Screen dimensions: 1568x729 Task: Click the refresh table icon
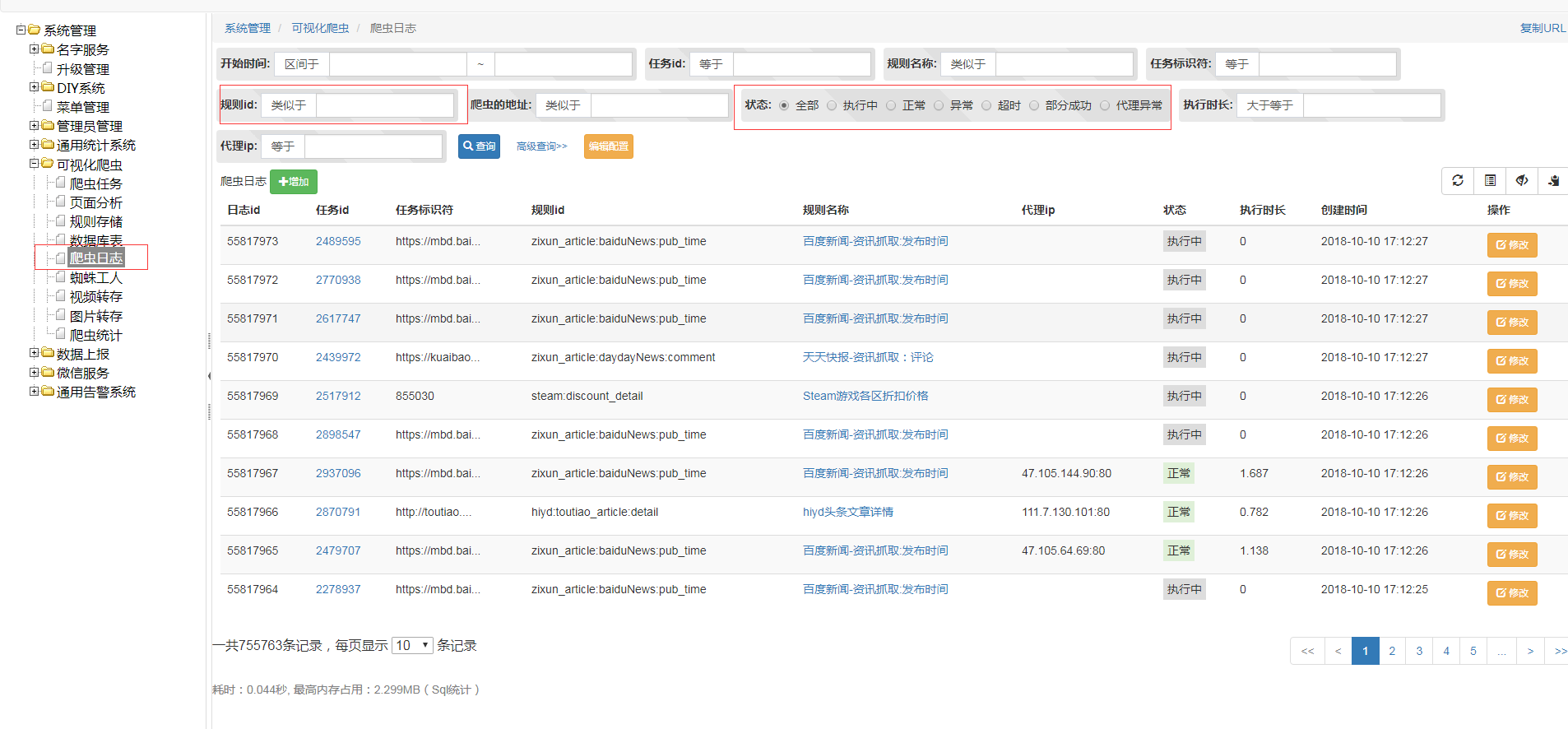click(1458, 180)
